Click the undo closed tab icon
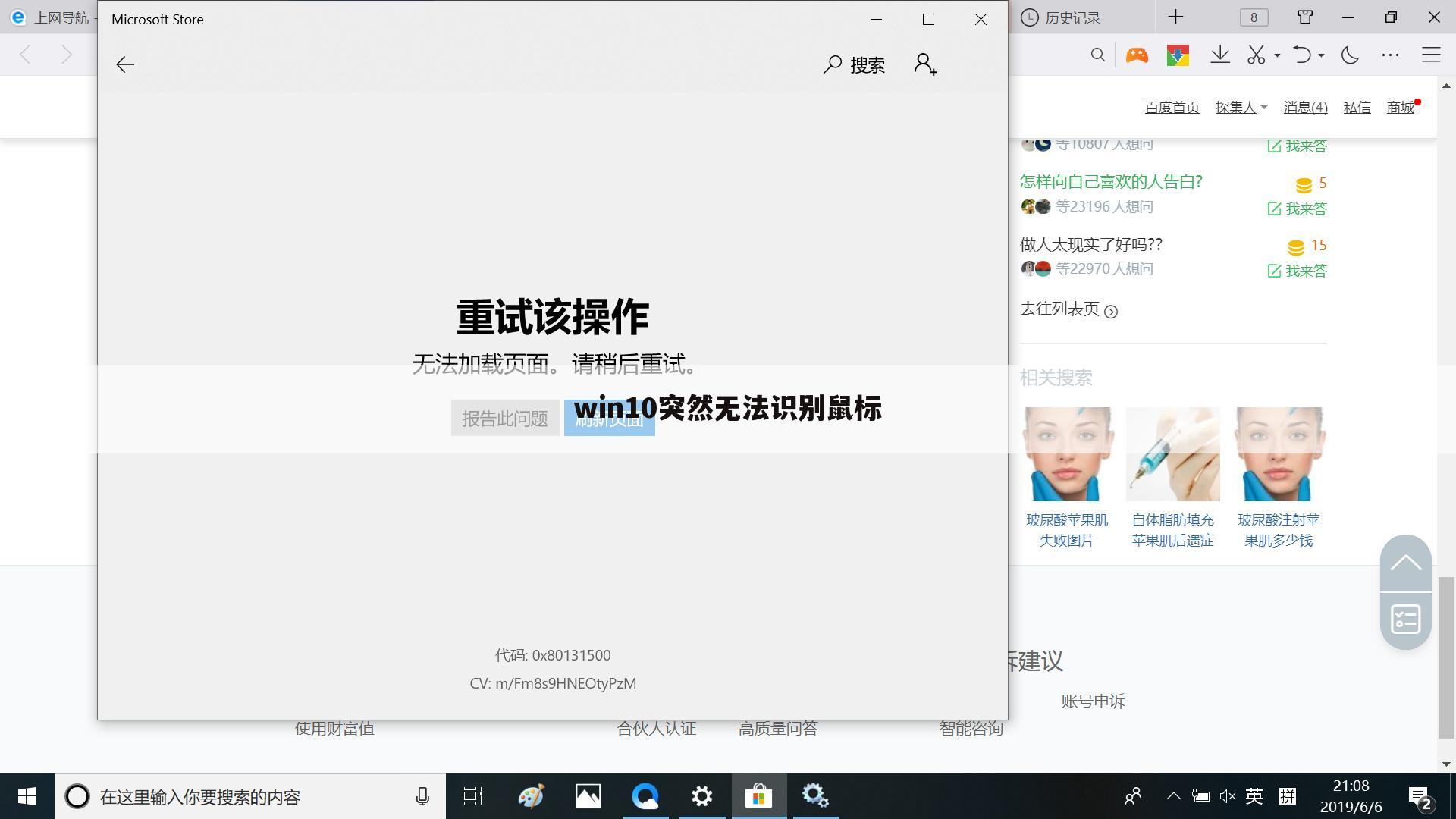The width and height of the screenshot is (1456, 819). click(x=1301, y=55)
